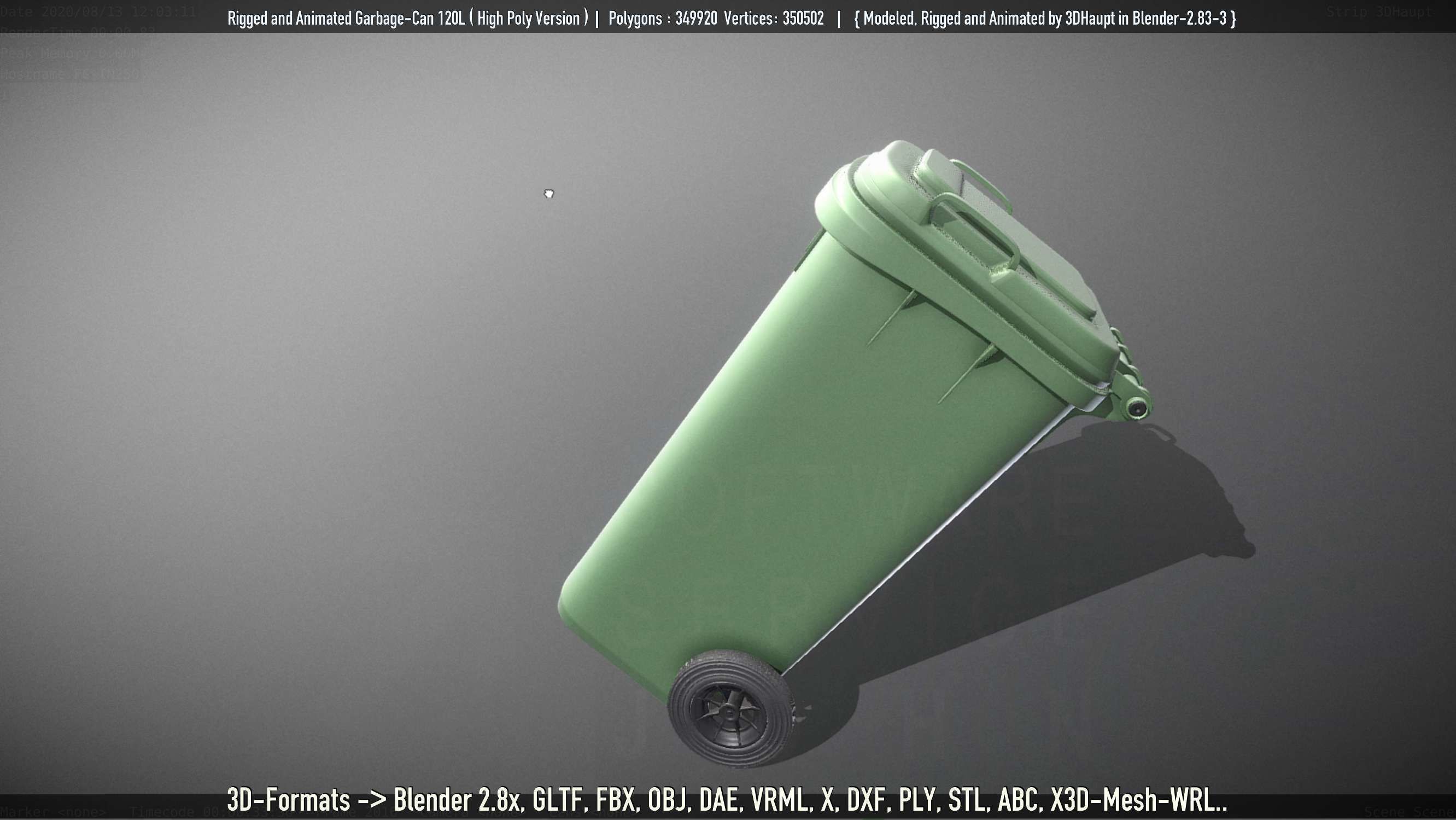
Task: Click the title "Rigged and Animated Garbage-Can 120L"
Action: 346,19
